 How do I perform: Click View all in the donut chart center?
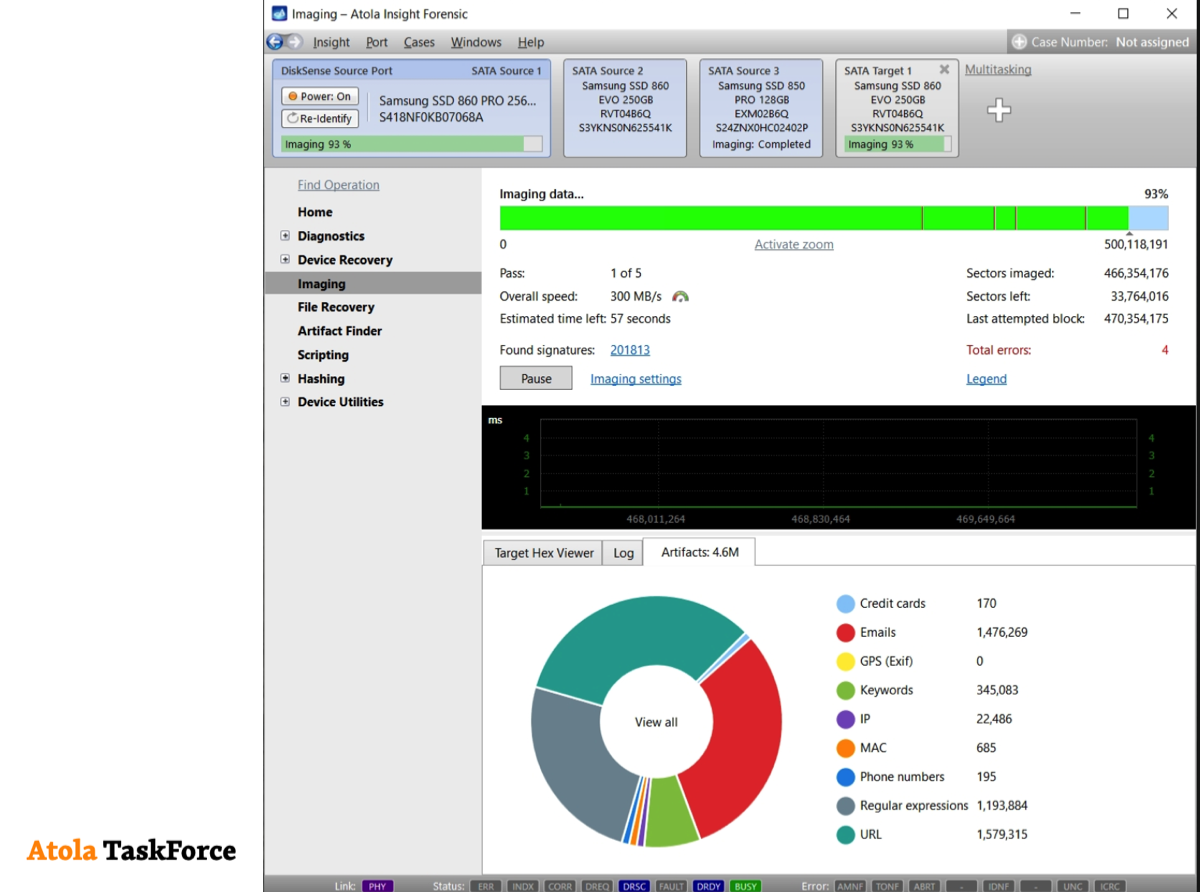(656, 722)
